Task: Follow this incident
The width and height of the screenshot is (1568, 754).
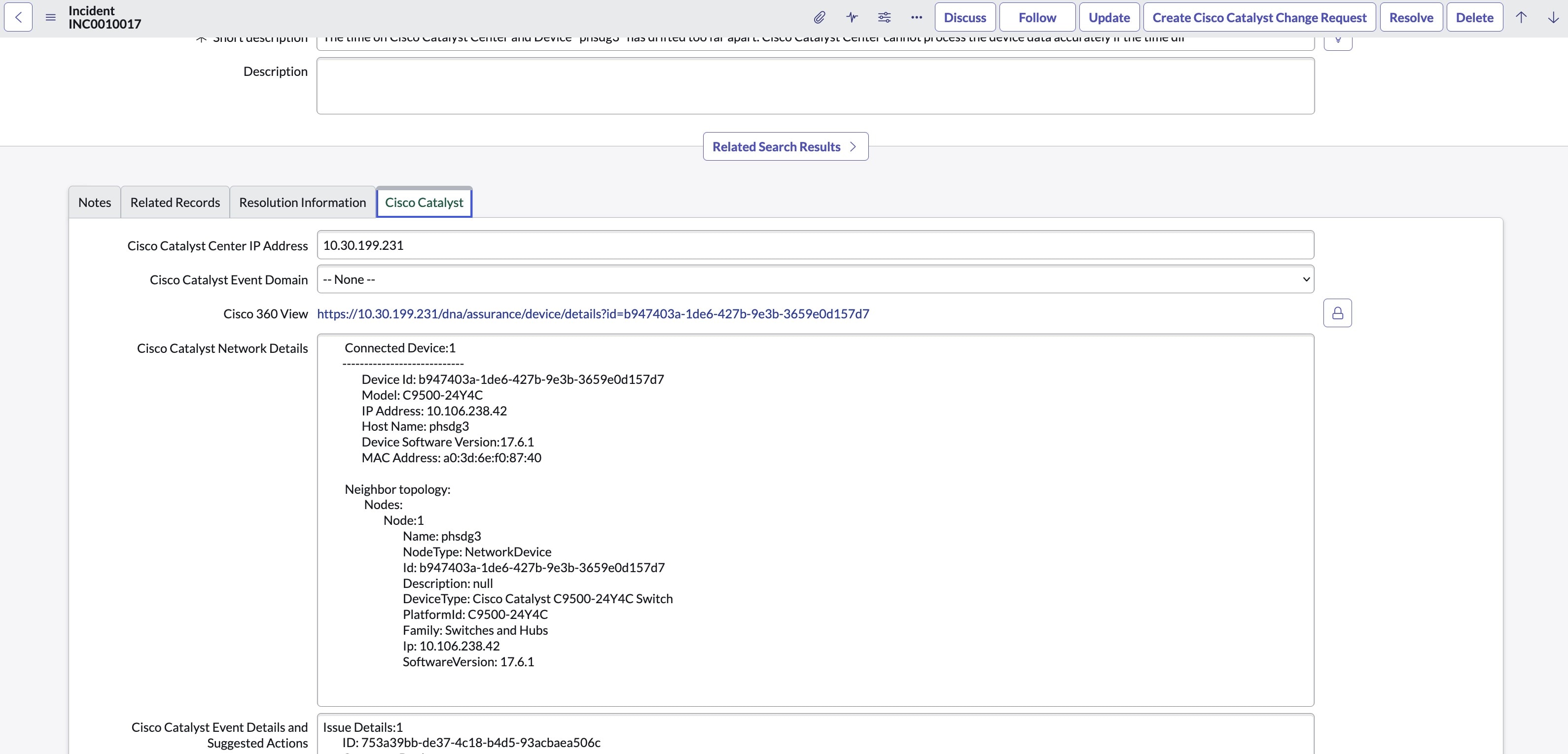Action: pos(1037,17)
